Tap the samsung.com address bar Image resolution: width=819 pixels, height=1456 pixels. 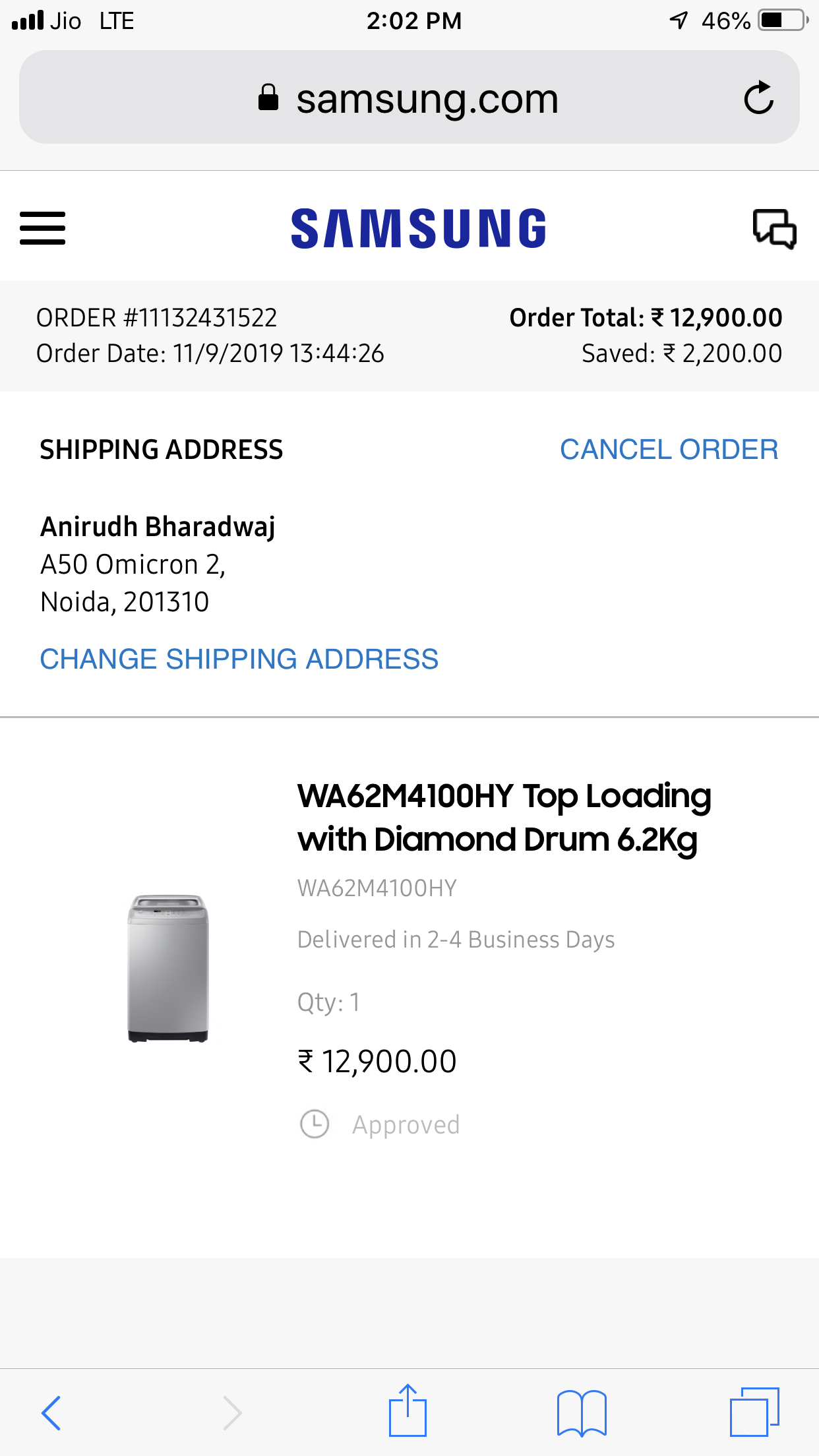coord(427,99)
